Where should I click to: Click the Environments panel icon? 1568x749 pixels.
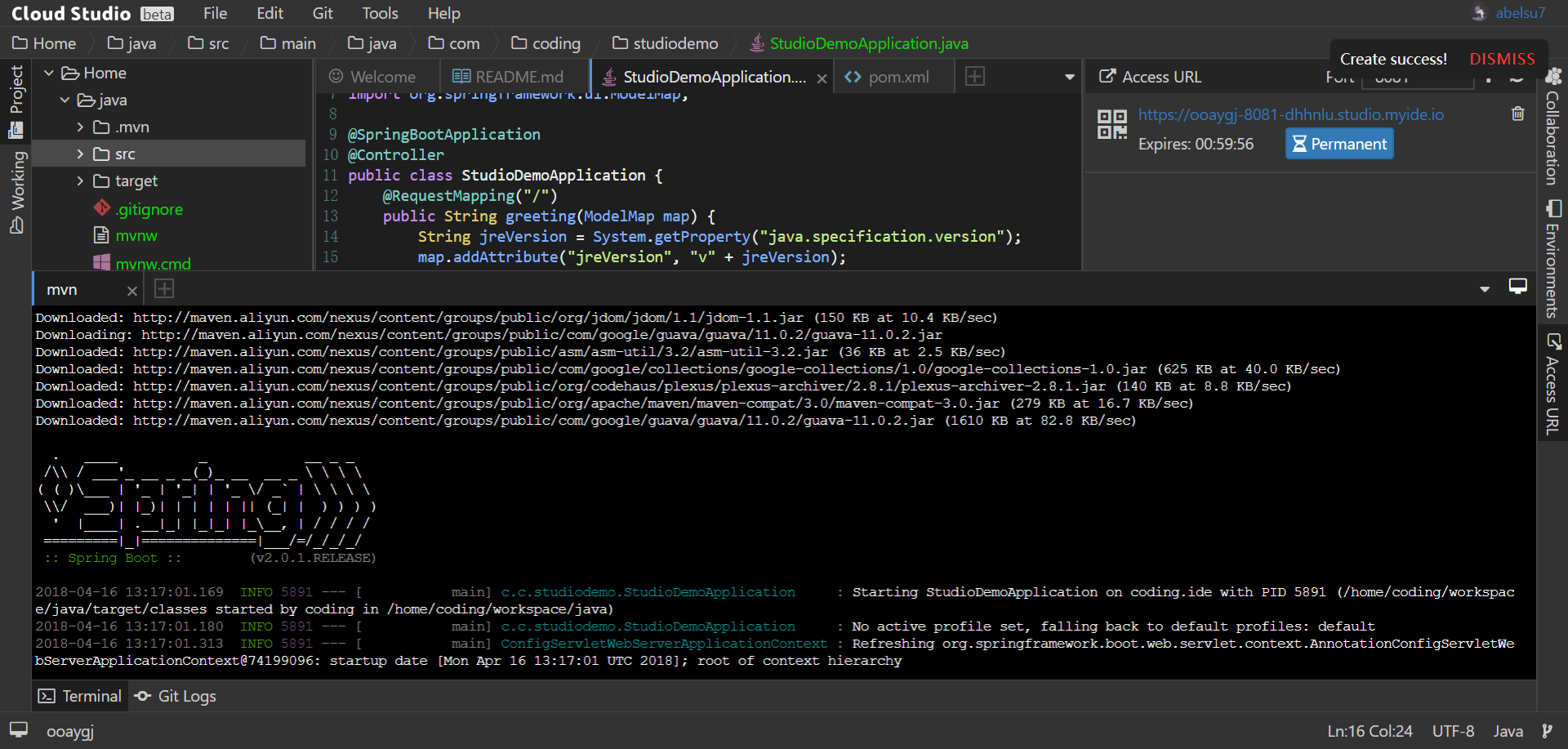[1552, 209]
